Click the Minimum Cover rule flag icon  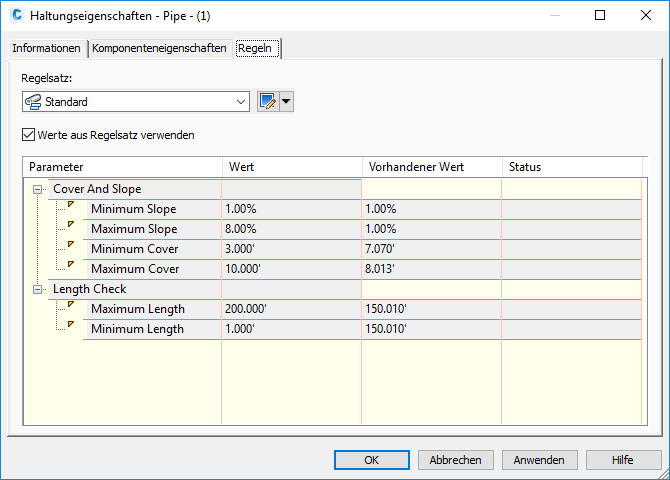70,245
